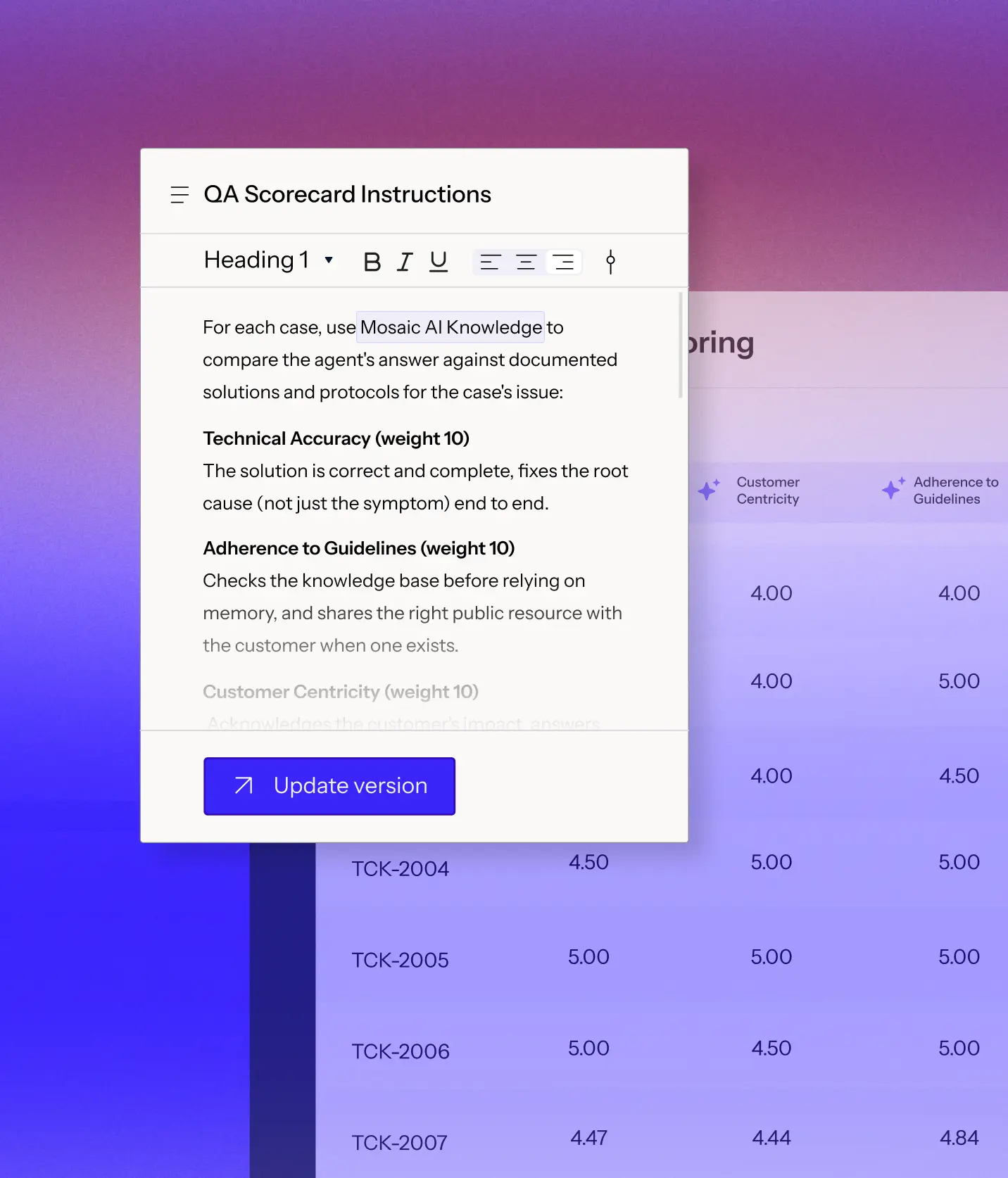The height and width of the screenshot is (1178, 1008).
Task: Click the Technical Accuracy (weight 10) heading
Action: (x=336, y=438)
